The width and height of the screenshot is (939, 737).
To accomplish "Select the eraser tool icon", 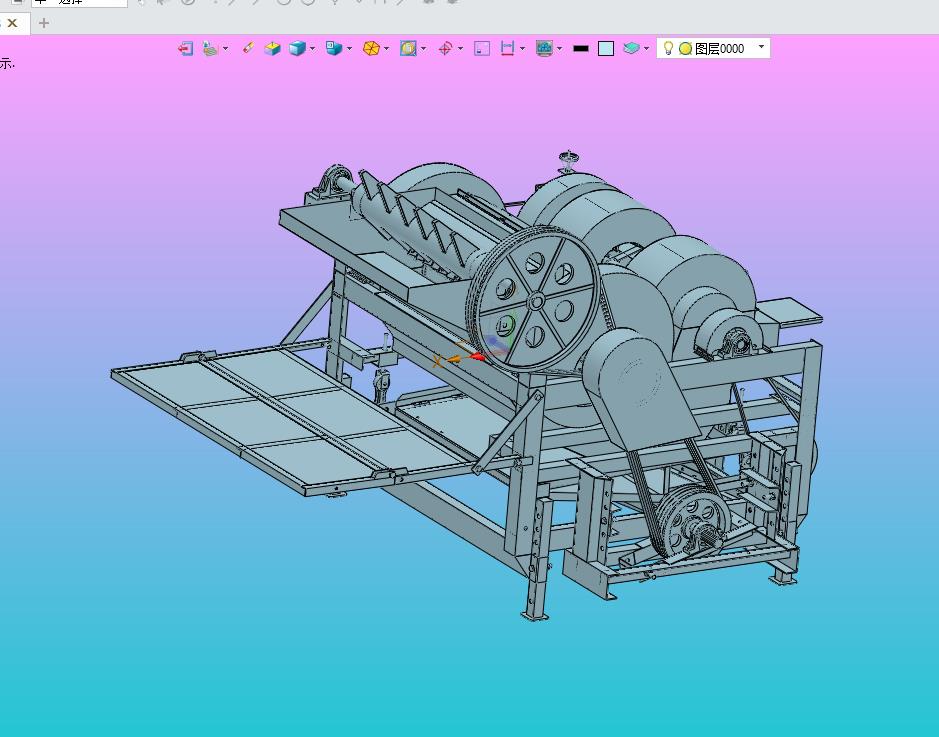I will (x=248, y=48).
